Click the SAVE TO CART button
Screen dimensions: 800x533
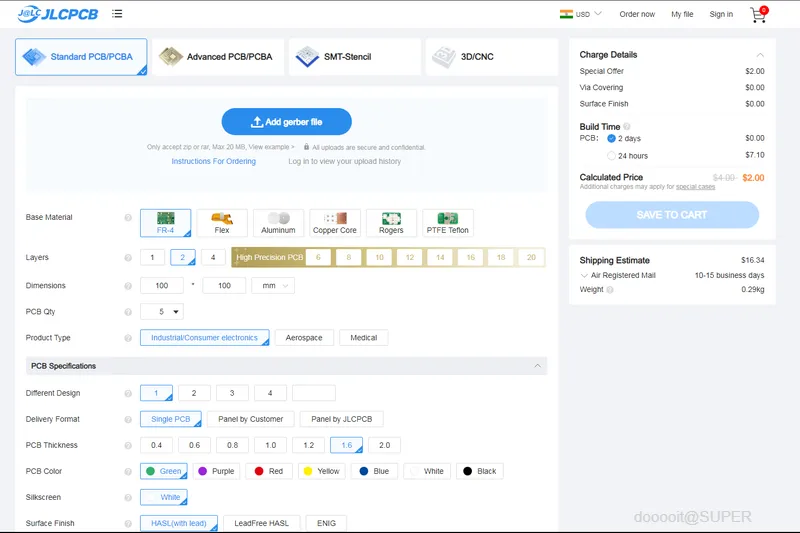click(x=672, y=215)
